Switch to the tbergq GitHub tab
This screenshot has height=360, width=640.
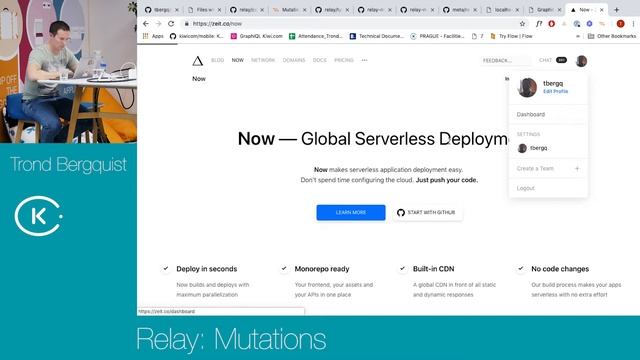coord(162,9)
